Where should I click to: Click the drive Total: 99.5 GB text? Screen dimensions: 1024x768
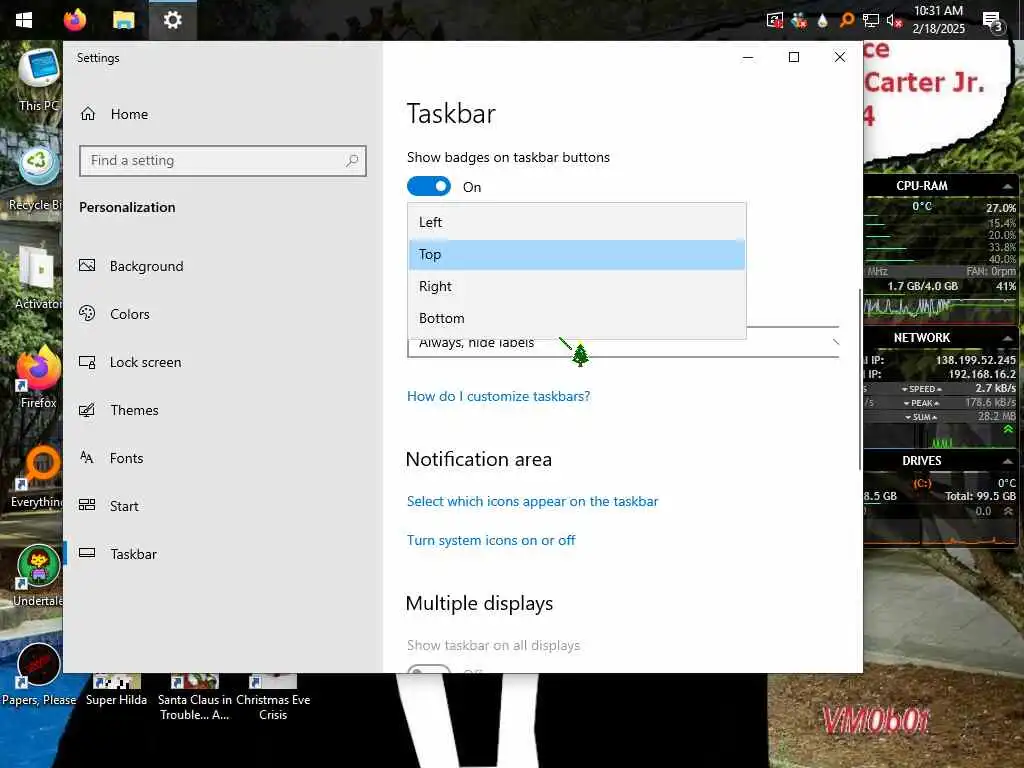pyautogui.click(x=980, y=496)
